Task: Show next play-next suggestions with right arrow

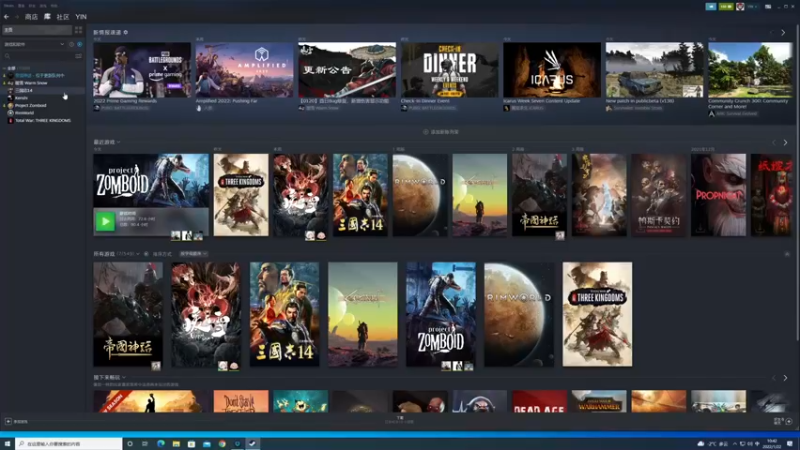Action: click(x=786, y=378)
